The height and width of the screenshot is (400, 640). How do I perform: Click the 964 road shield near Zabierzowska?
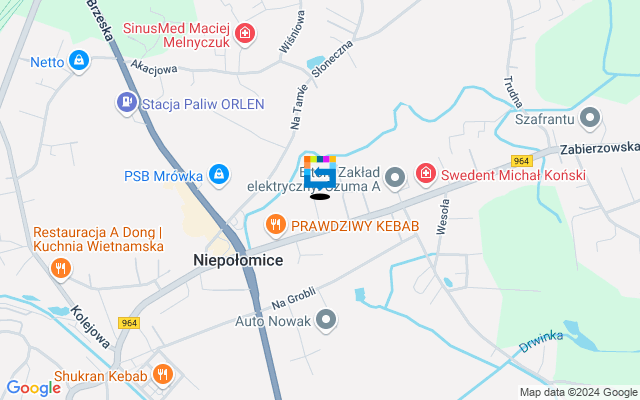522,161
